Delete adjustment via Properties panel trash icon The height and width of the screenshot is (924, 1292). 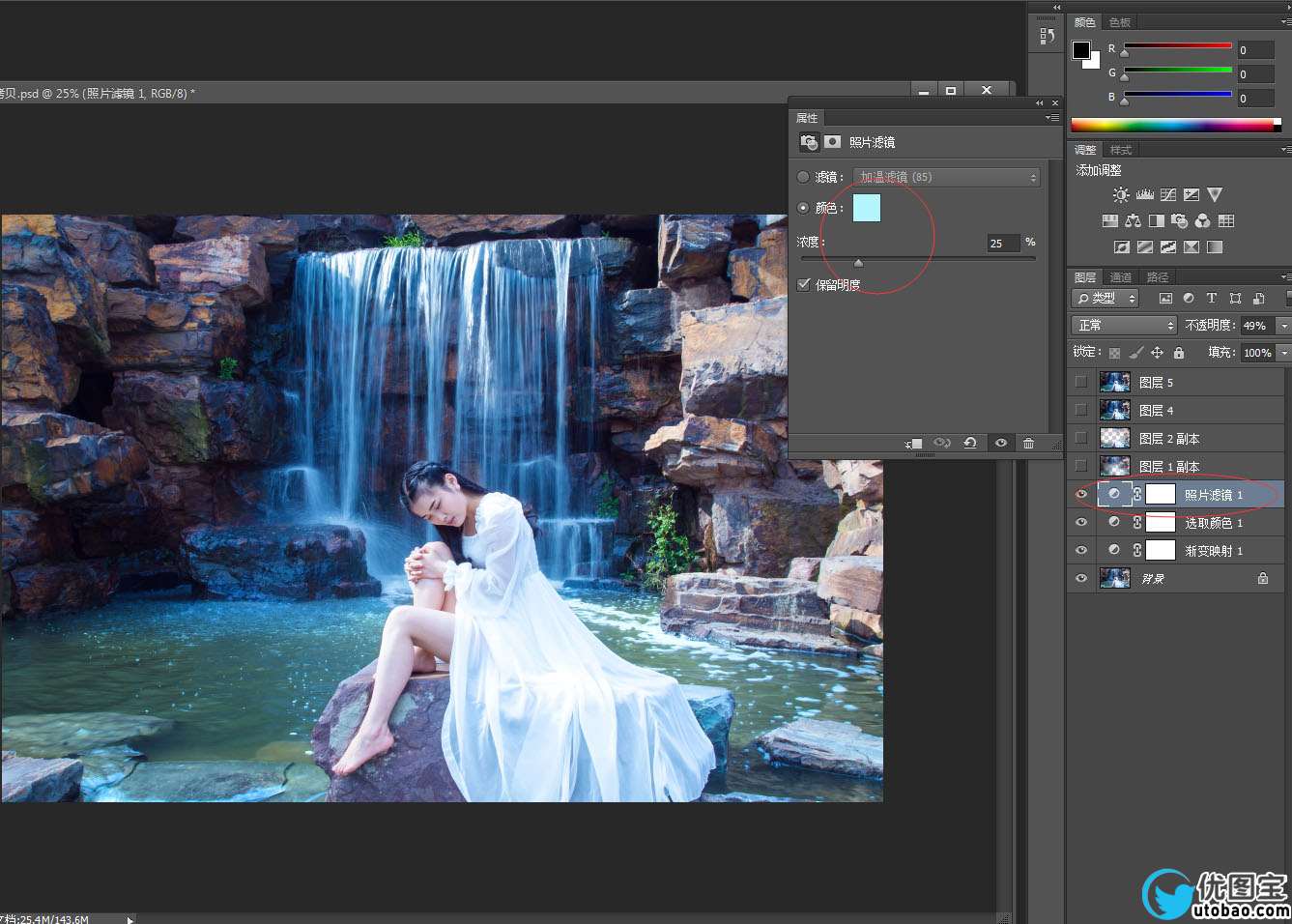pos(1028,444)
